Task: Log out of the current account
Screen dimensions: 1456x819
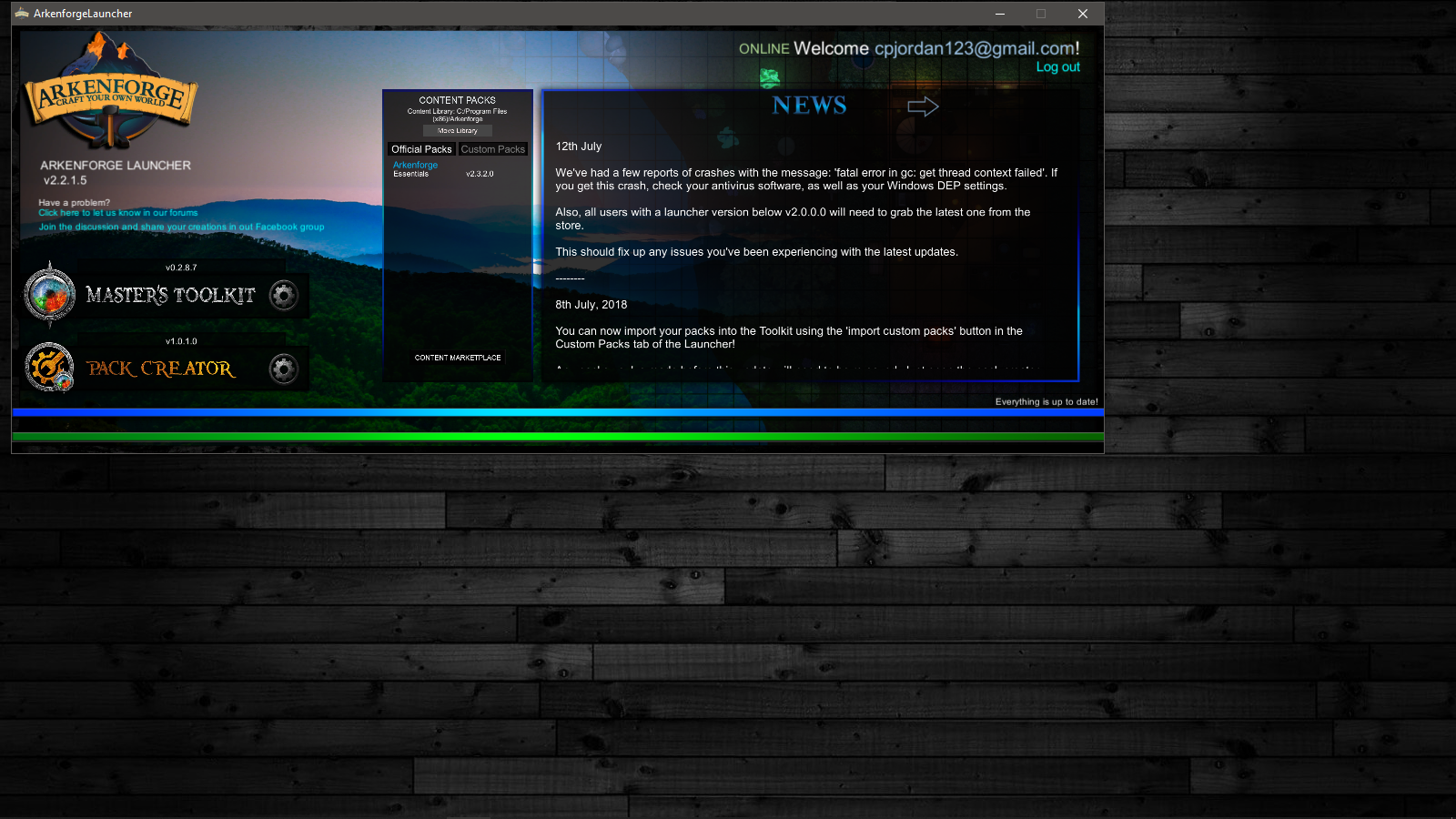Action: click(1057, 67)
